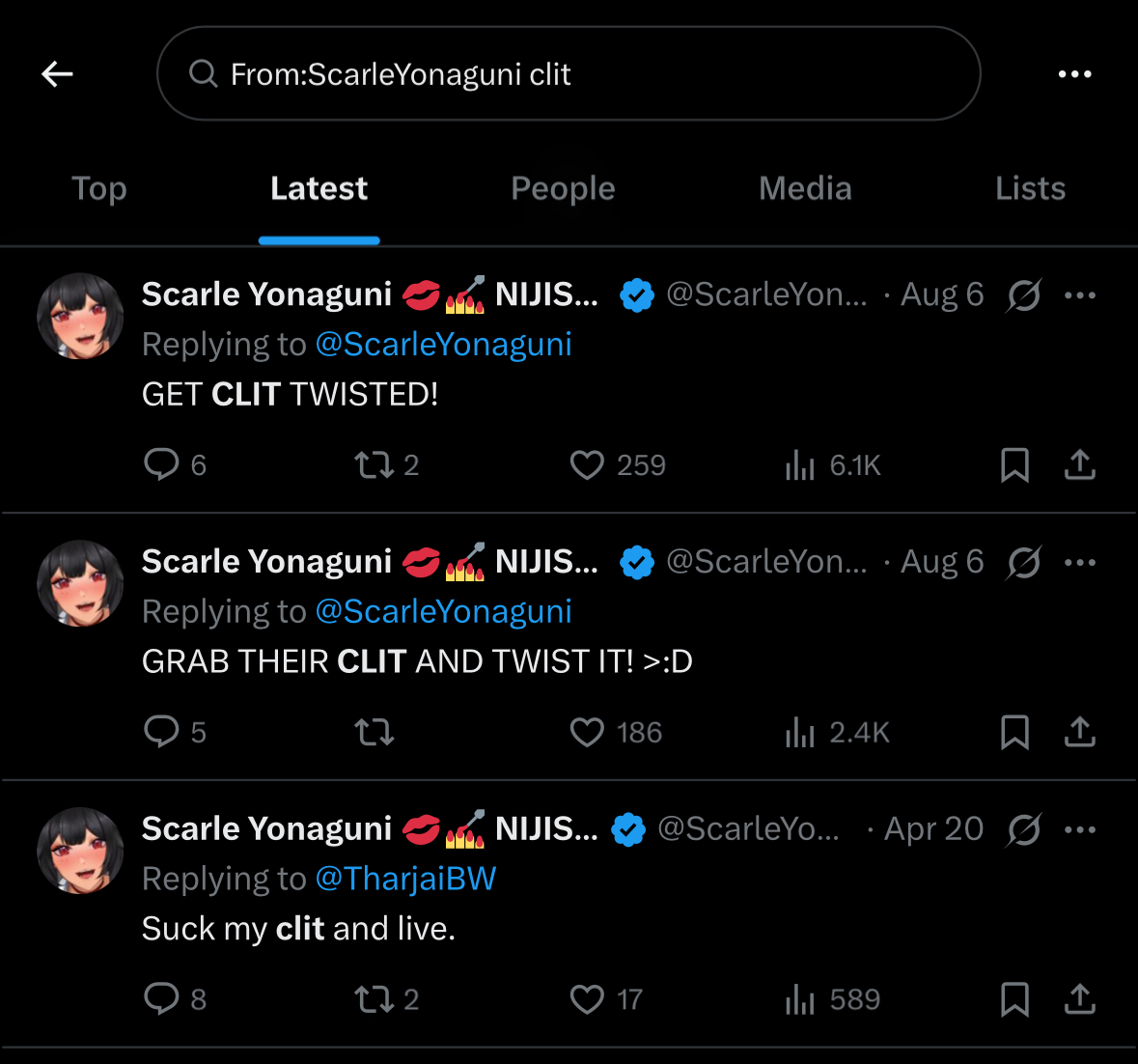This screenshot has height=1064, width=1138.
Task: Open search options three-dot menu
Action: (x=1074, y=73)
